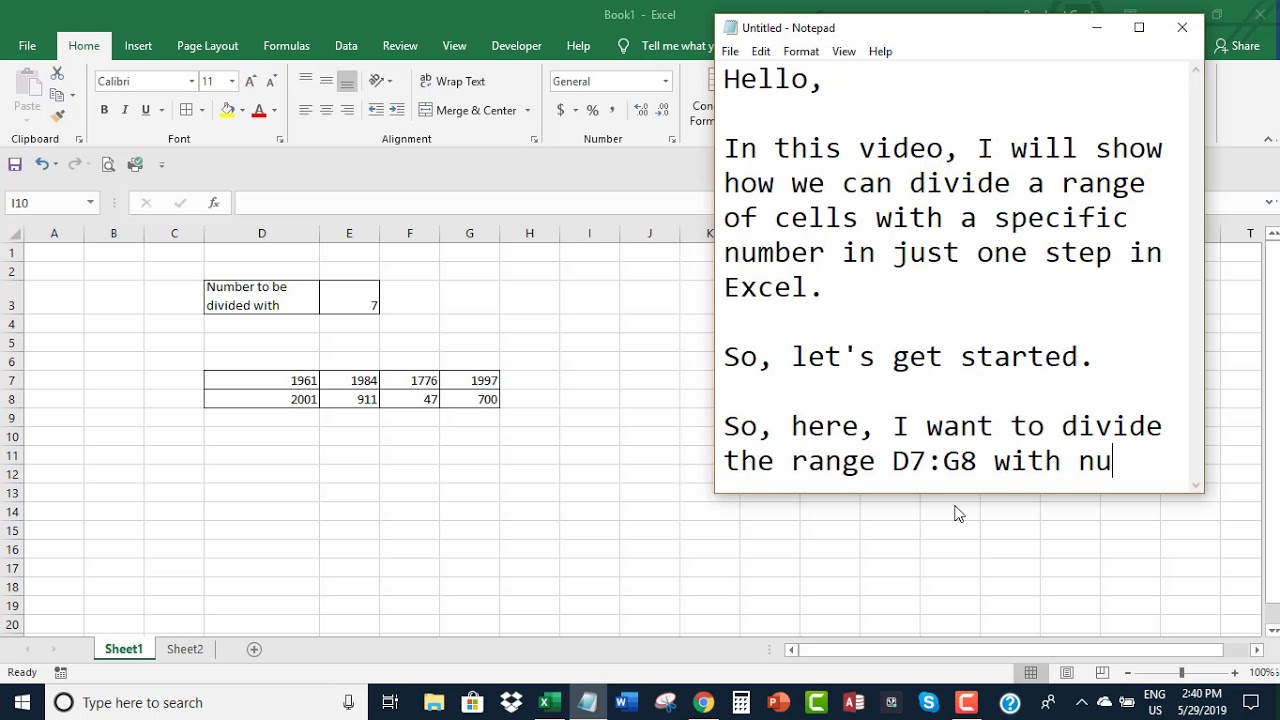Click the Decrease Indent icon

pos(376,110)
